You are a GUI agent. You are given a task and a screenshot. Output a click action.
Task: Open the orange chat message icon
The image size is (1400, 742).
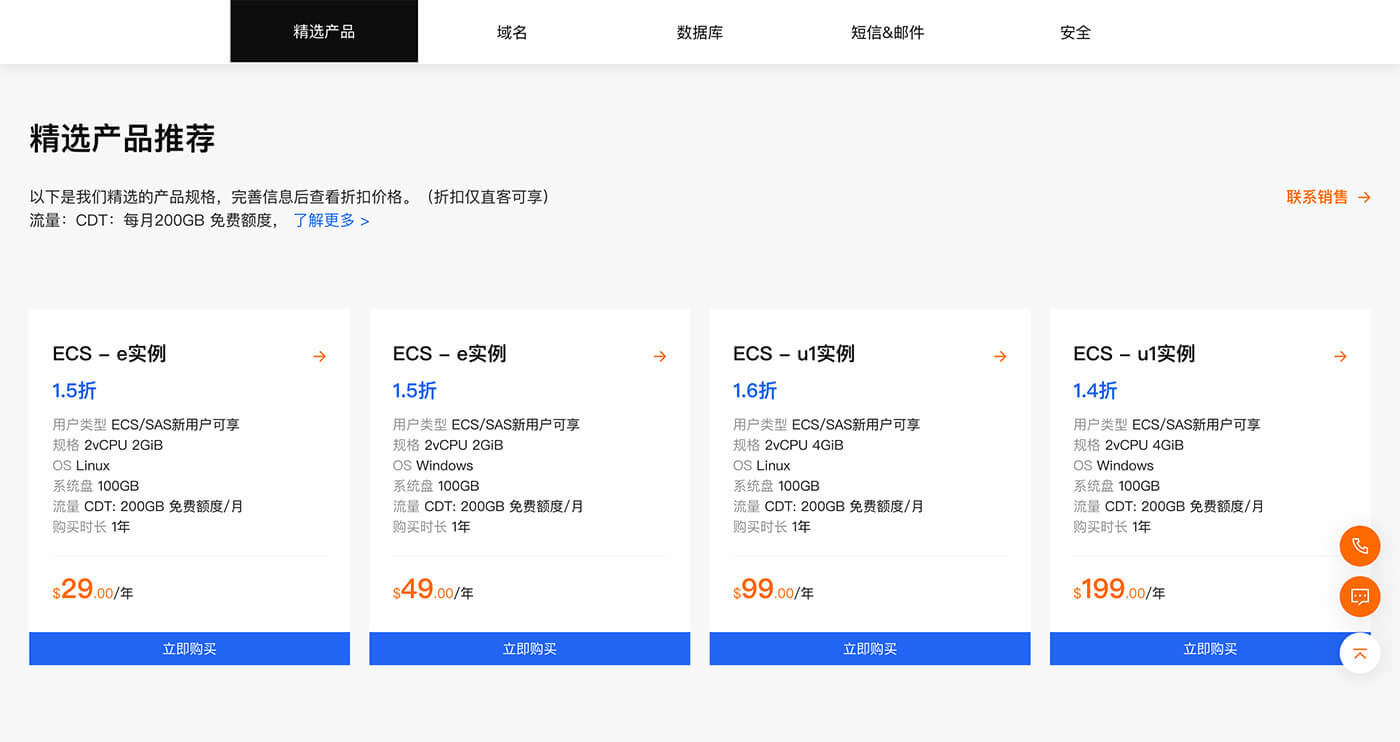(x=1360, y=597)
